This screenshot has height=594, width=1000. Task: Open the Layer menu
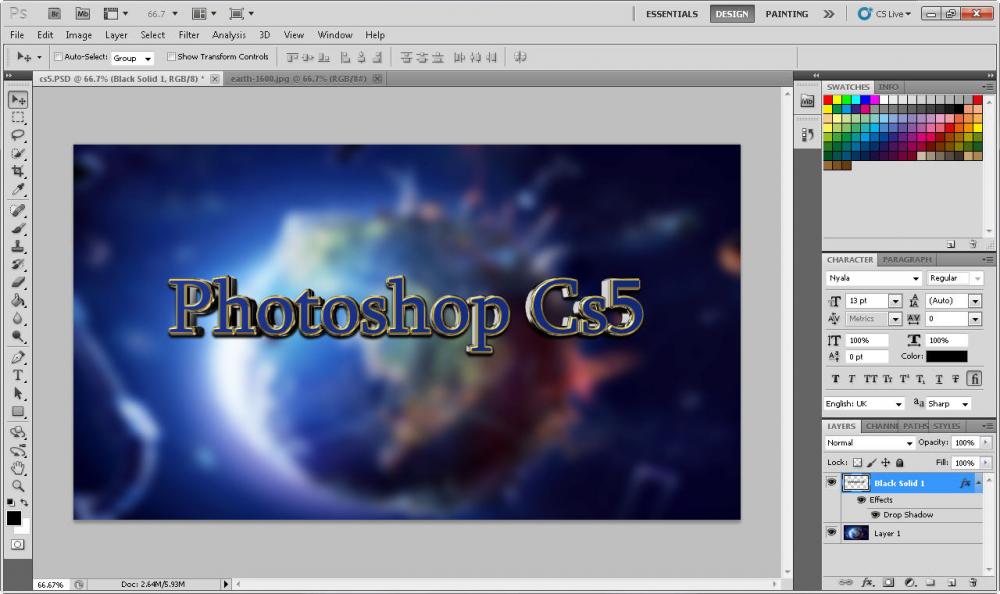116,35
